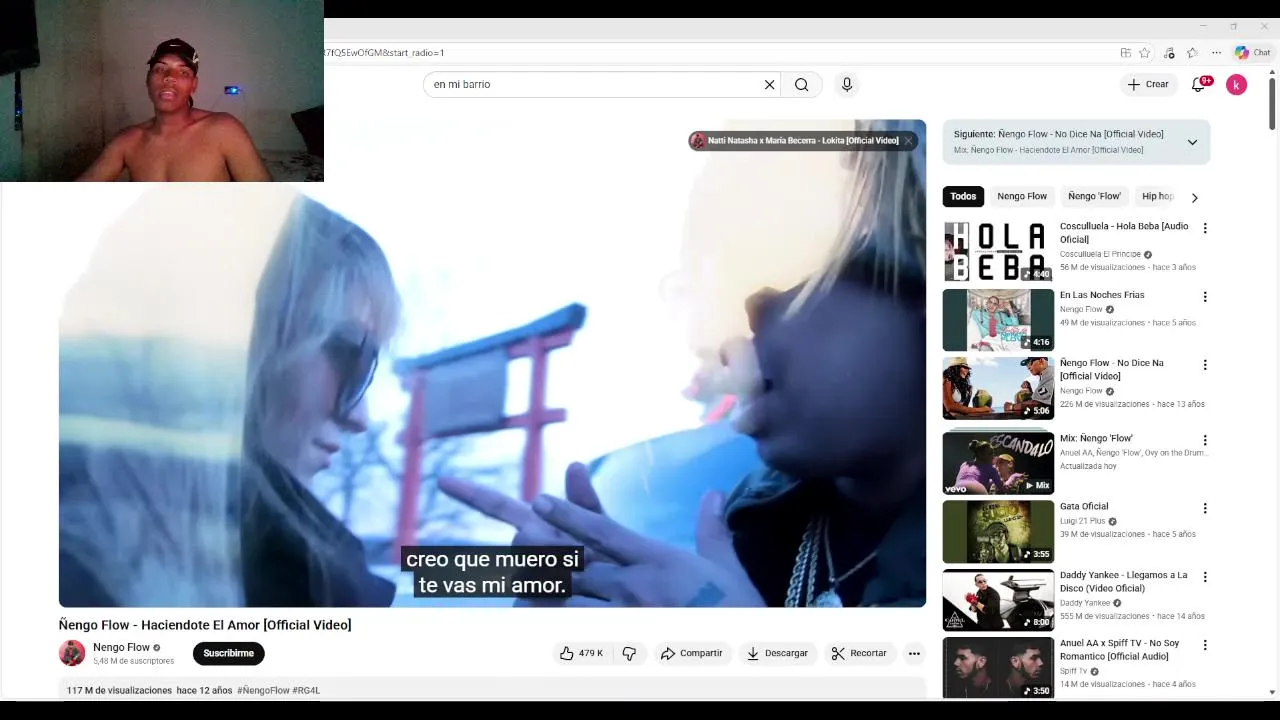Screen dimensions: 1280x720
Task: Dislike the video with thumbs down
Action: pyautogui.click(x=629, y=653)
